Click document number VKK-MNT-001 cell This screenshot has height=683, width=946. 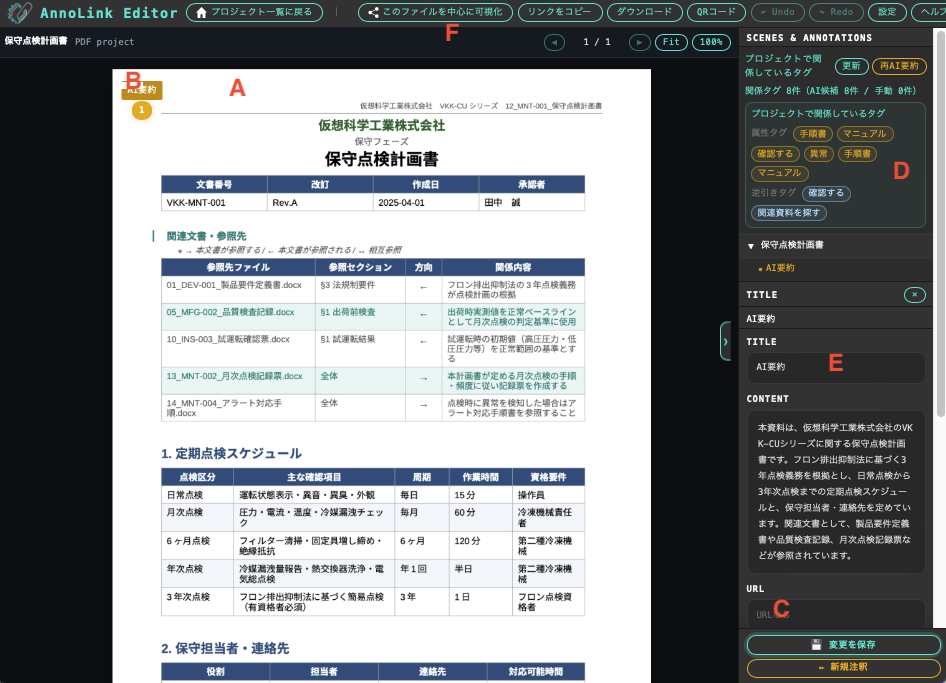214,203
